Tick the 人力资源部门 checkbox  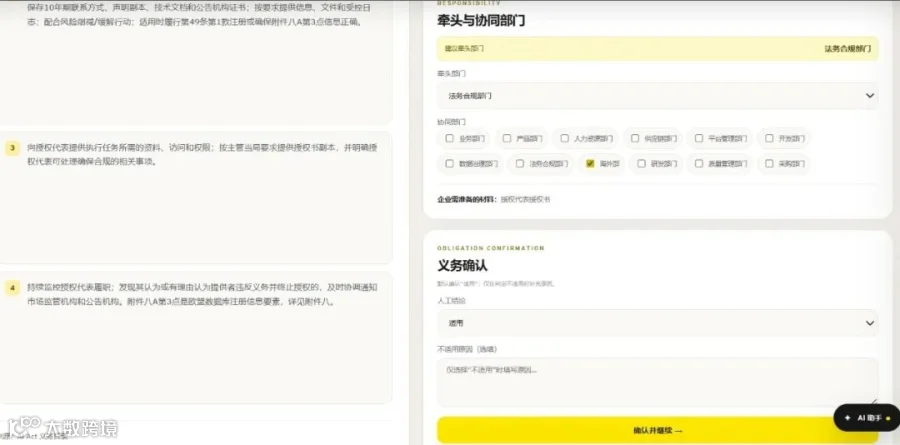[x=565, y=138]
